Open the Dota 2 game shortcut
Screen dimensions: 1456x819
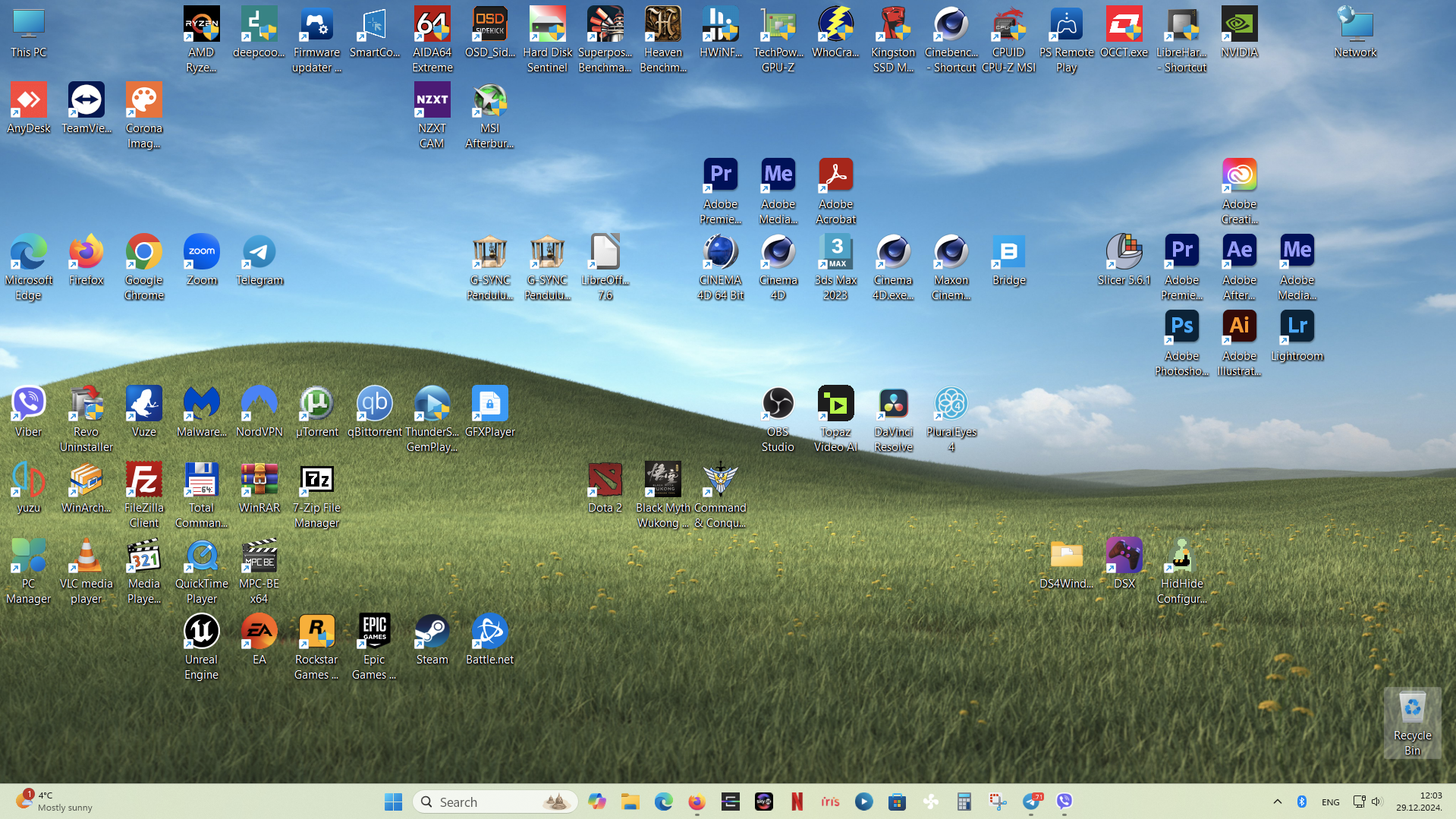605,480
